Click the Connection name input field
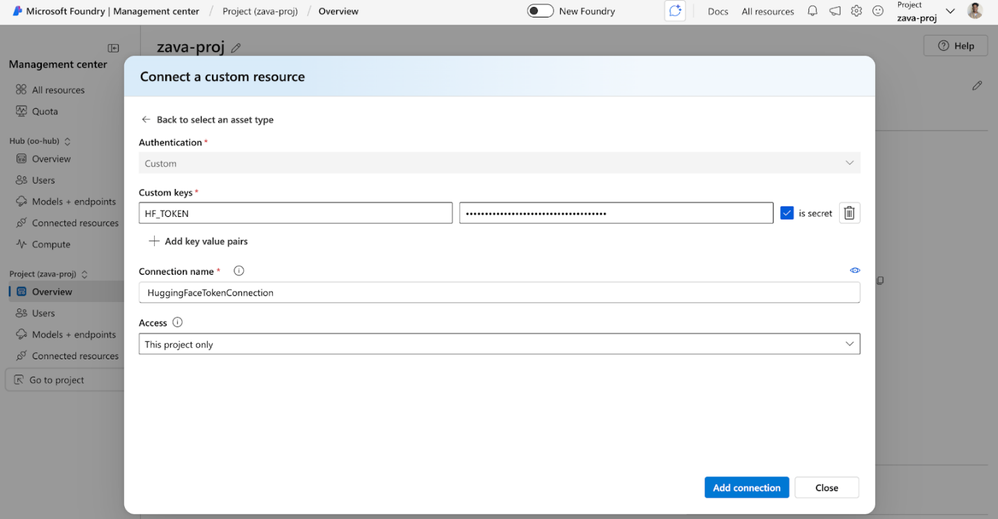 click(x=499, y=292)
